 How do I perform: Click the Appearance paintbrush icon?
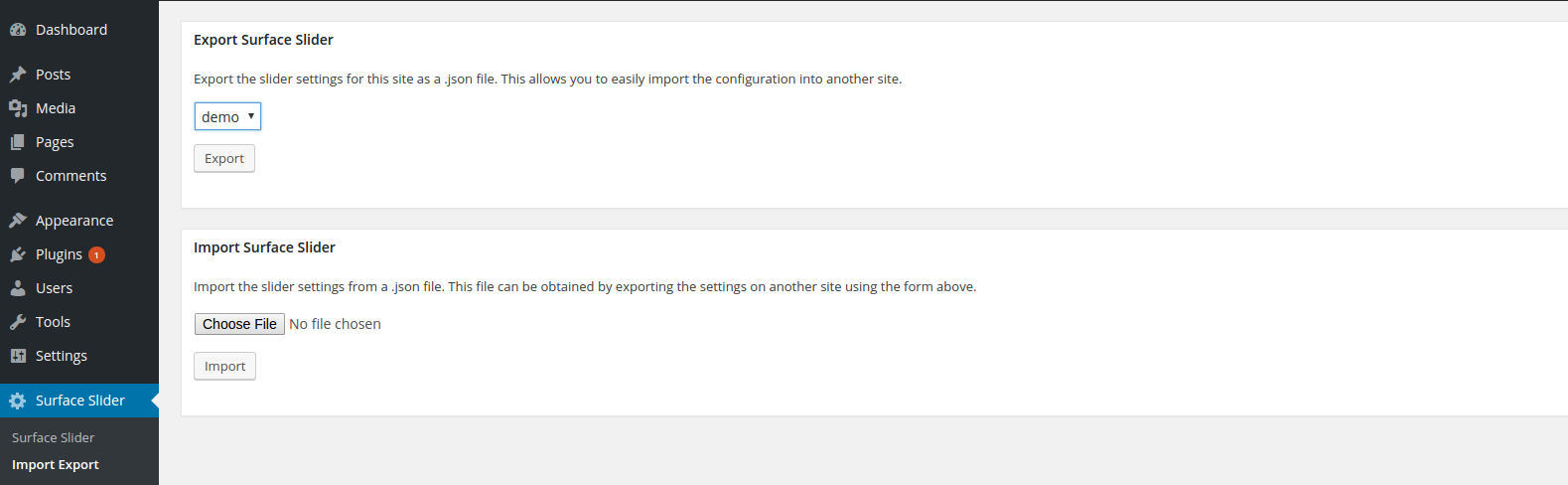click(18, 221)
